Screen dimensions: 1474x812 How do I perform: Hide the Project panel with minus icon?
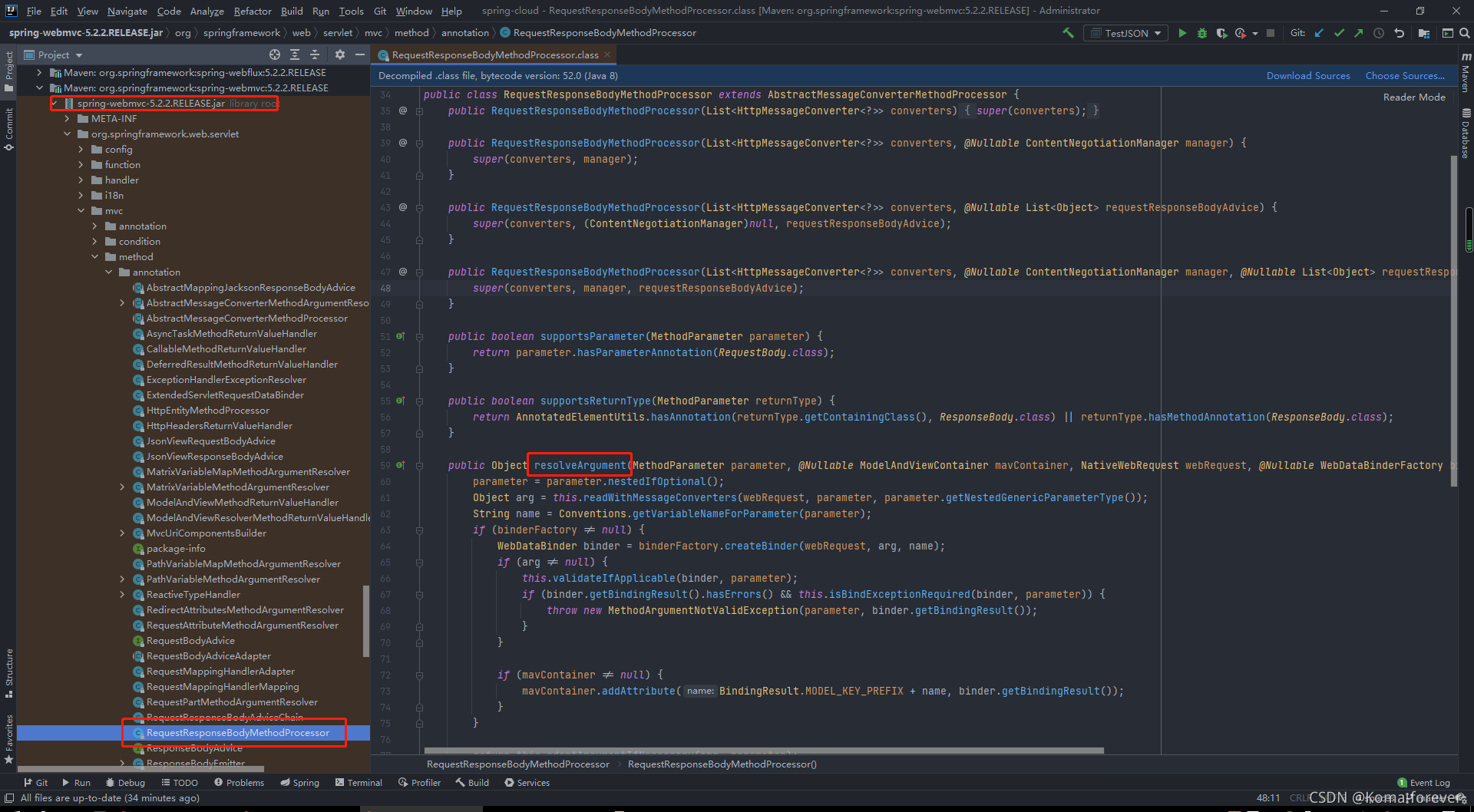click(359, 54)
